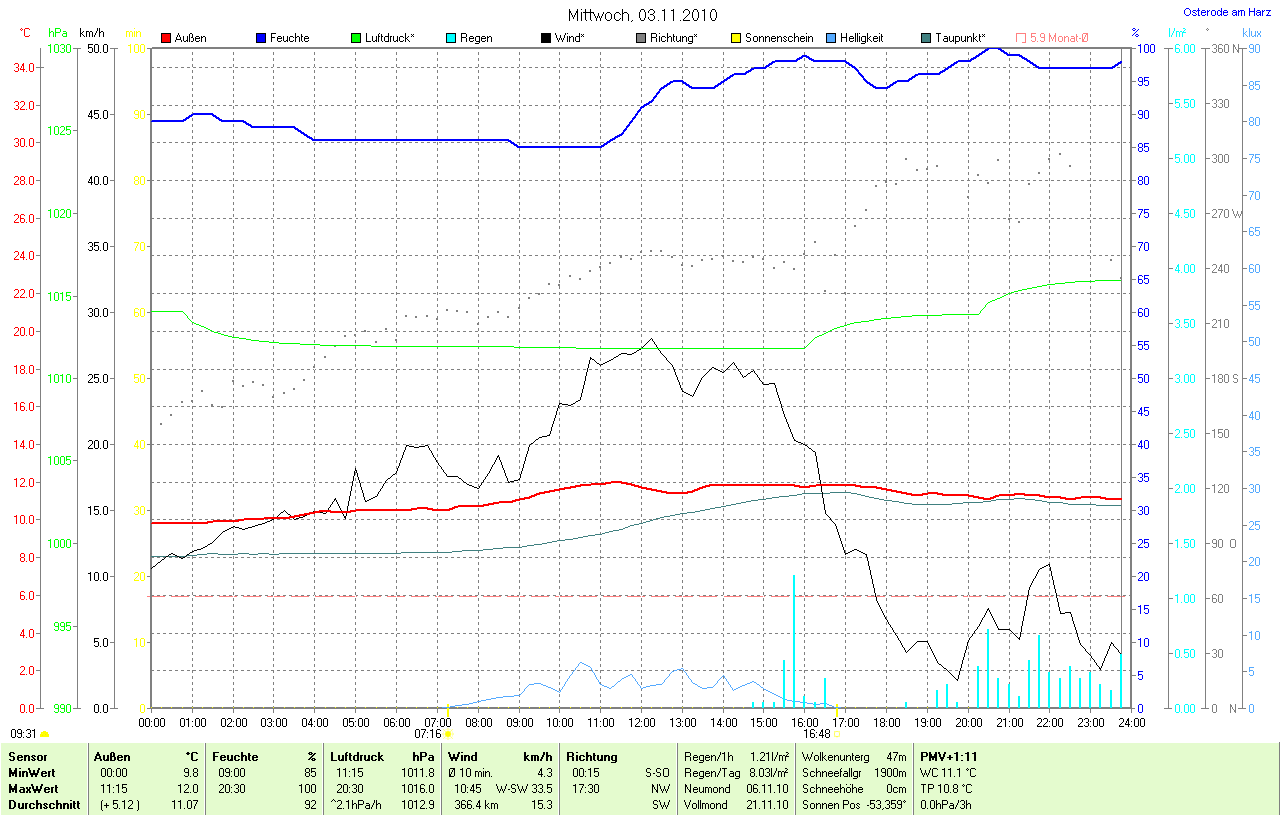Viewport: 1280px width, 815px height.
Task: Click the green Luftdruck legend square
Action: [x=356, y=38]
